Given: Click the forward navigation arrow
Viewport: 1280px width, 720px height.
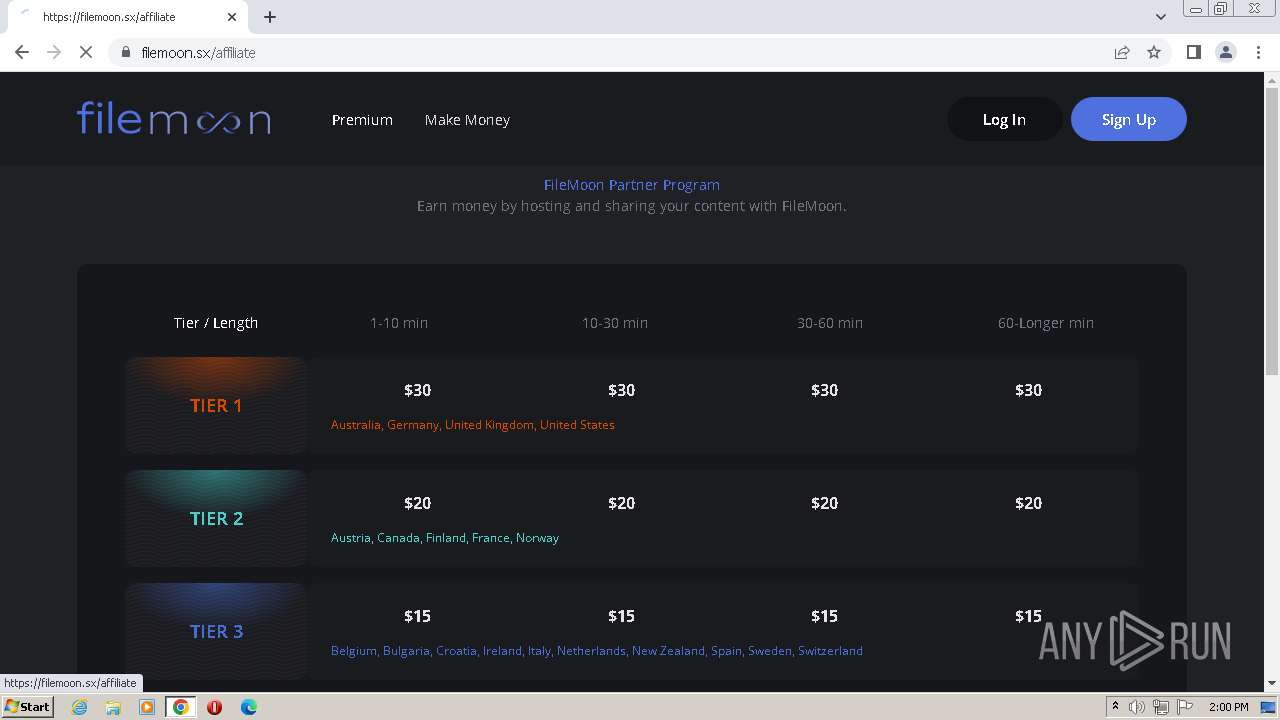Looking at the screenshot, I should (x=54, y=52).
